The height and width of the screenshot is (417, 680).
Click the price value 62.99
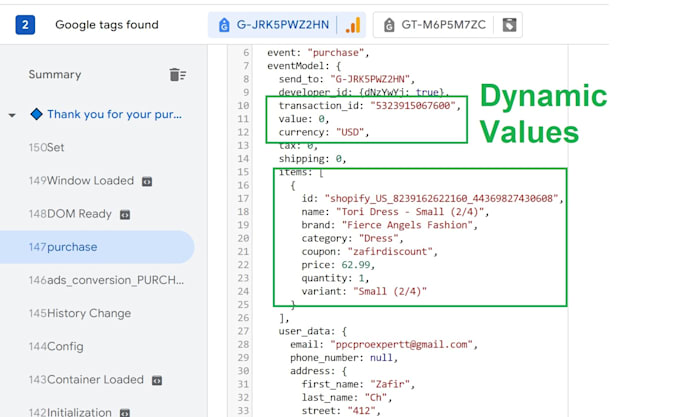(356, 265)
